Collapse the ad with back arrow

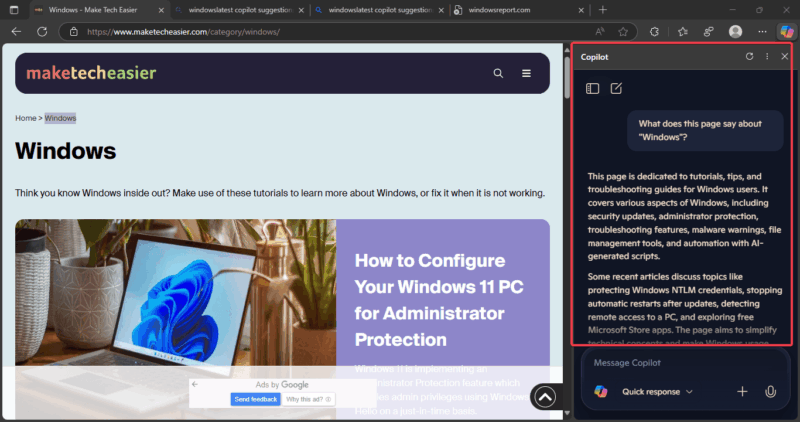(194, 384)
